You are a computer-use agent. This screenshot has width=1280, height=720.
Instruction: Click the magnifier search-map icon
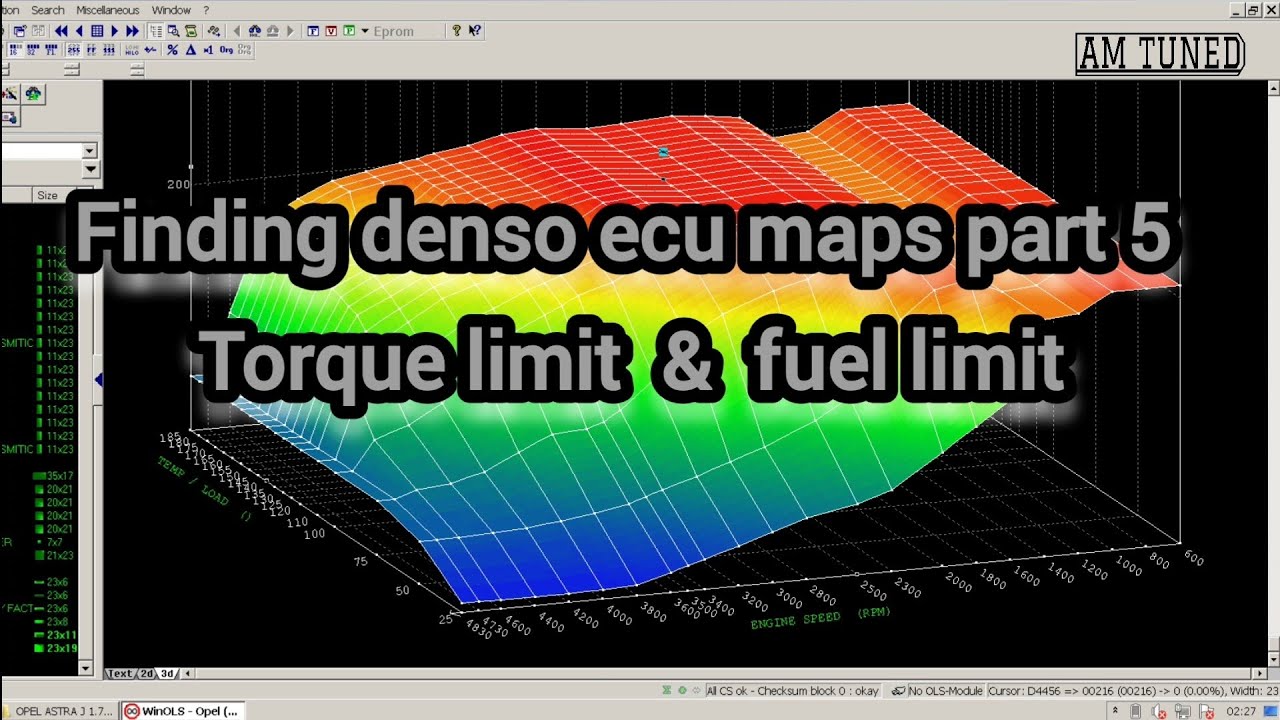pyautogui.click(x=173, y=31)
